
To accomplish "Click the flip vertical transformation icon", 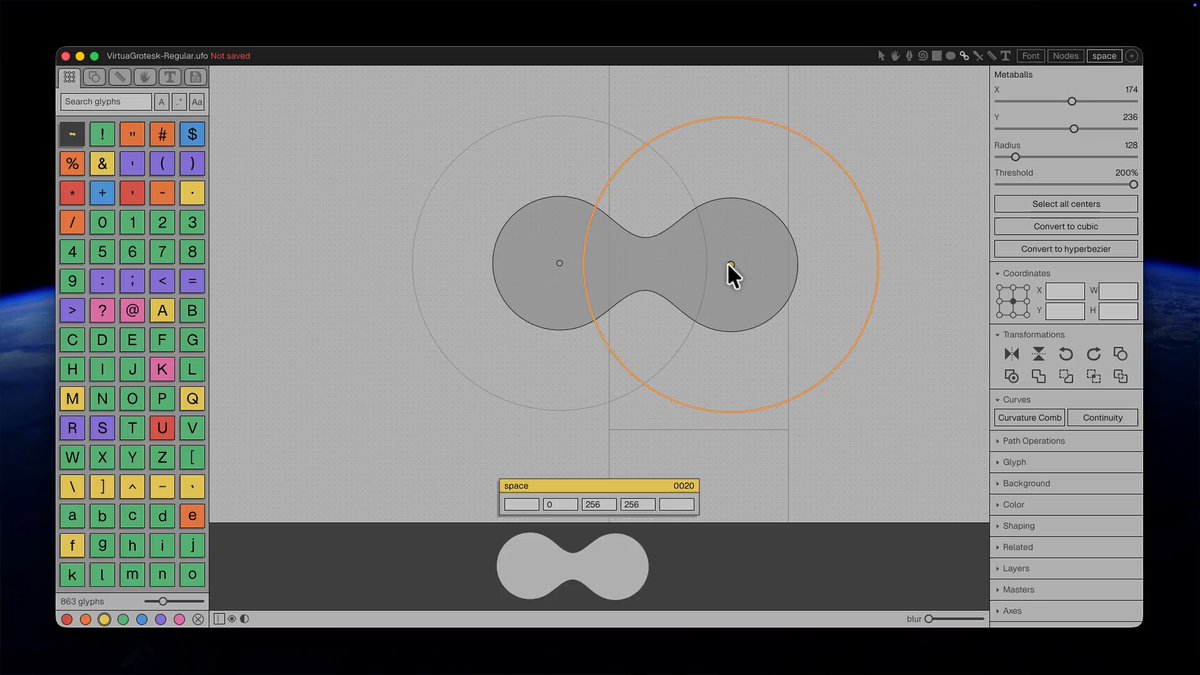I will 1039,354.
